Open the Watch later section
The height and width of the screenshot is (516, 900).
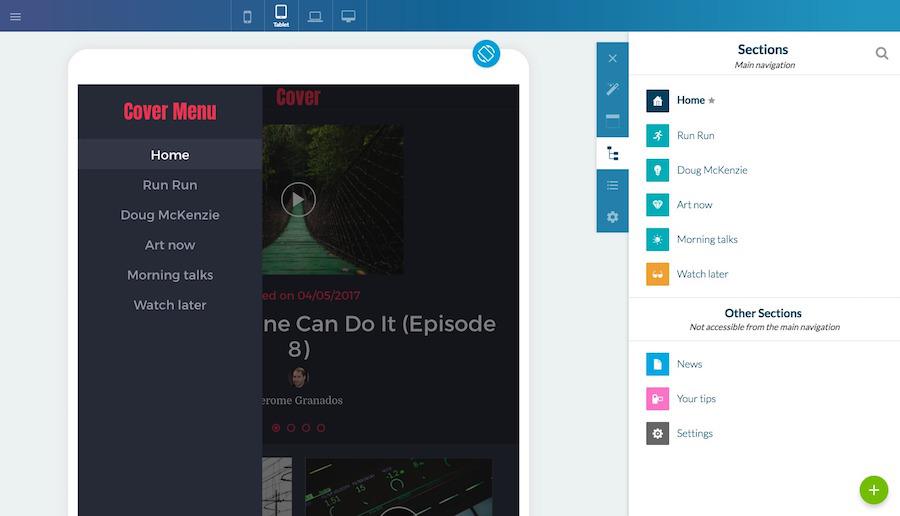coord(702,274)
